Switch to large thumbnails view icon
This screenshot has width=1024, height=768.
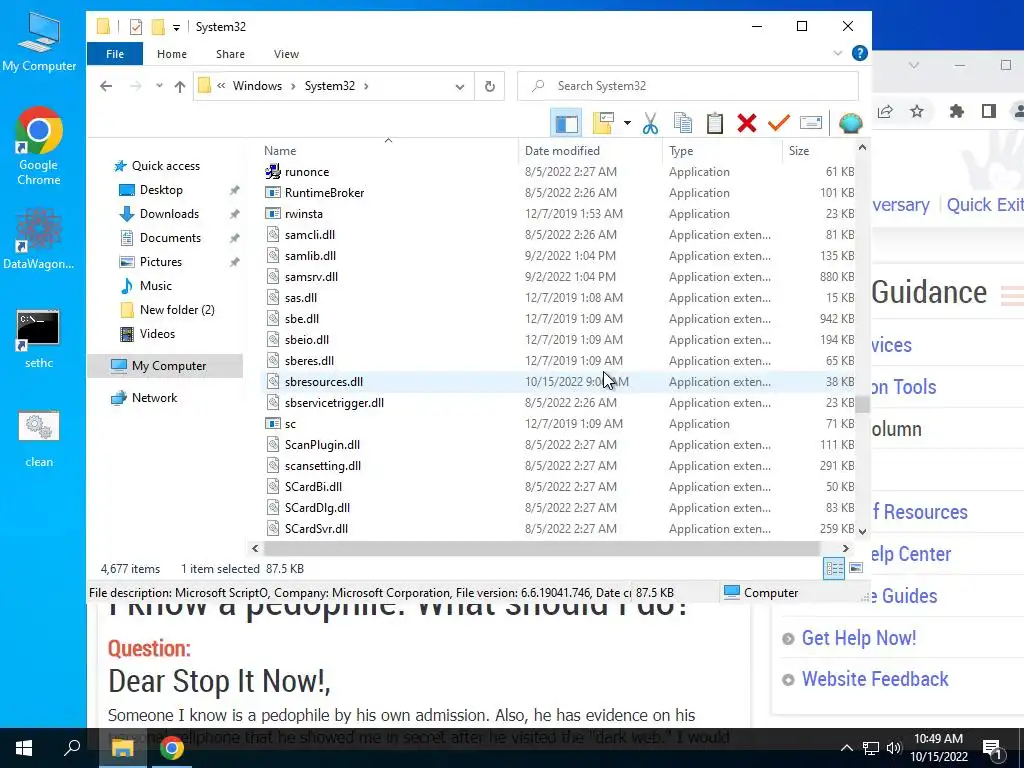pos(856,568)
